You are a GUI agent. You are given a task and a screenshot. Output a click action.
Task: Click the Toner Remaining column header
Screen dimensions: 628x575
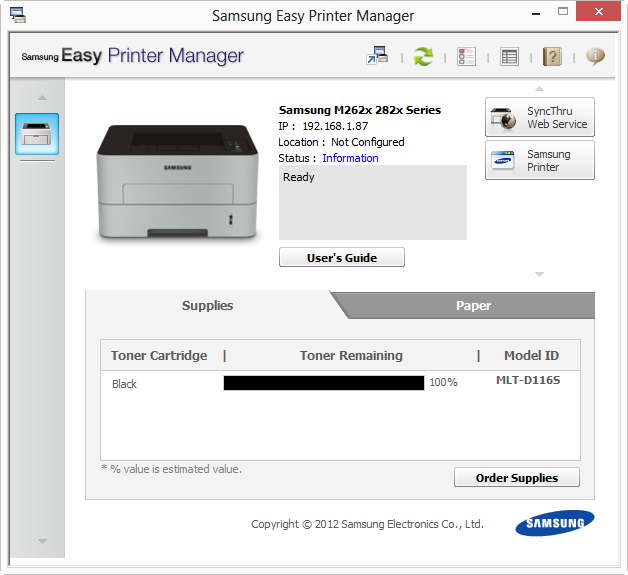(351, 356)
